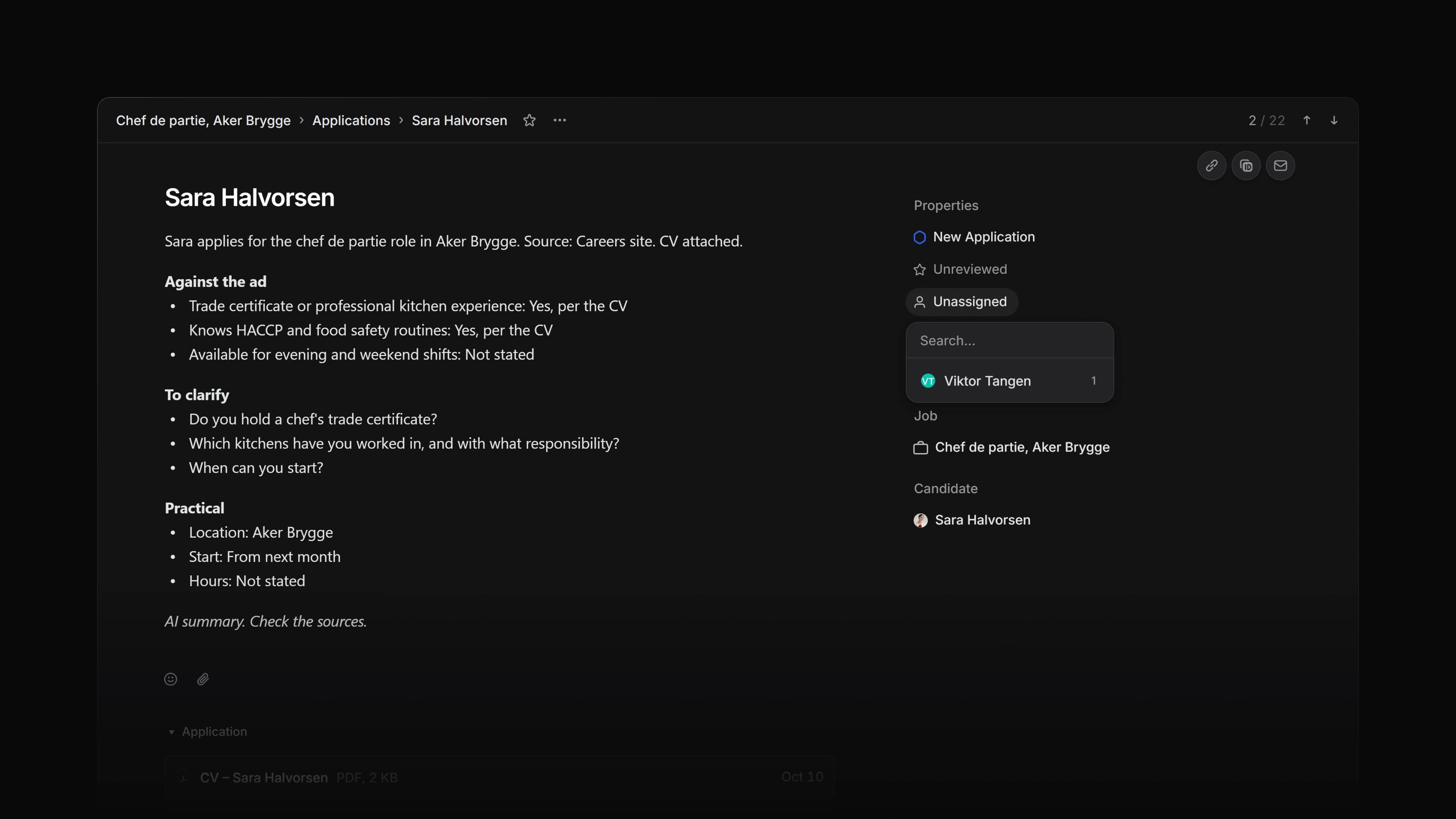Click the 'To clarify' heading

pyautogui.click(x=197, y=395)
